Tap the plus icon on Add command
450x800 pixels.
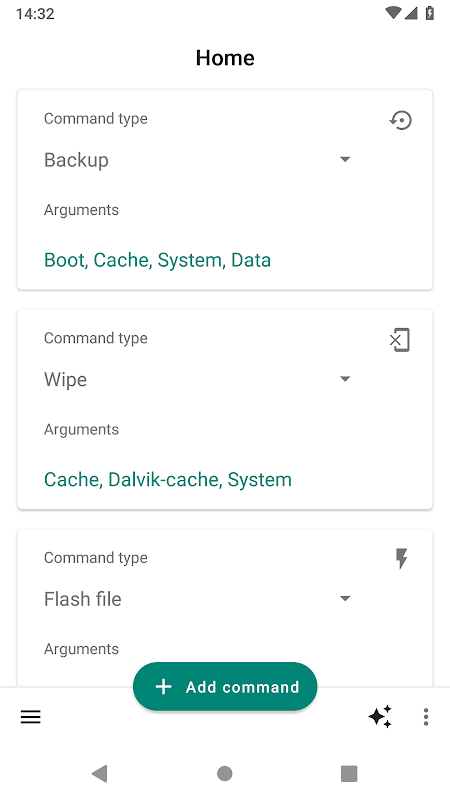163,687
